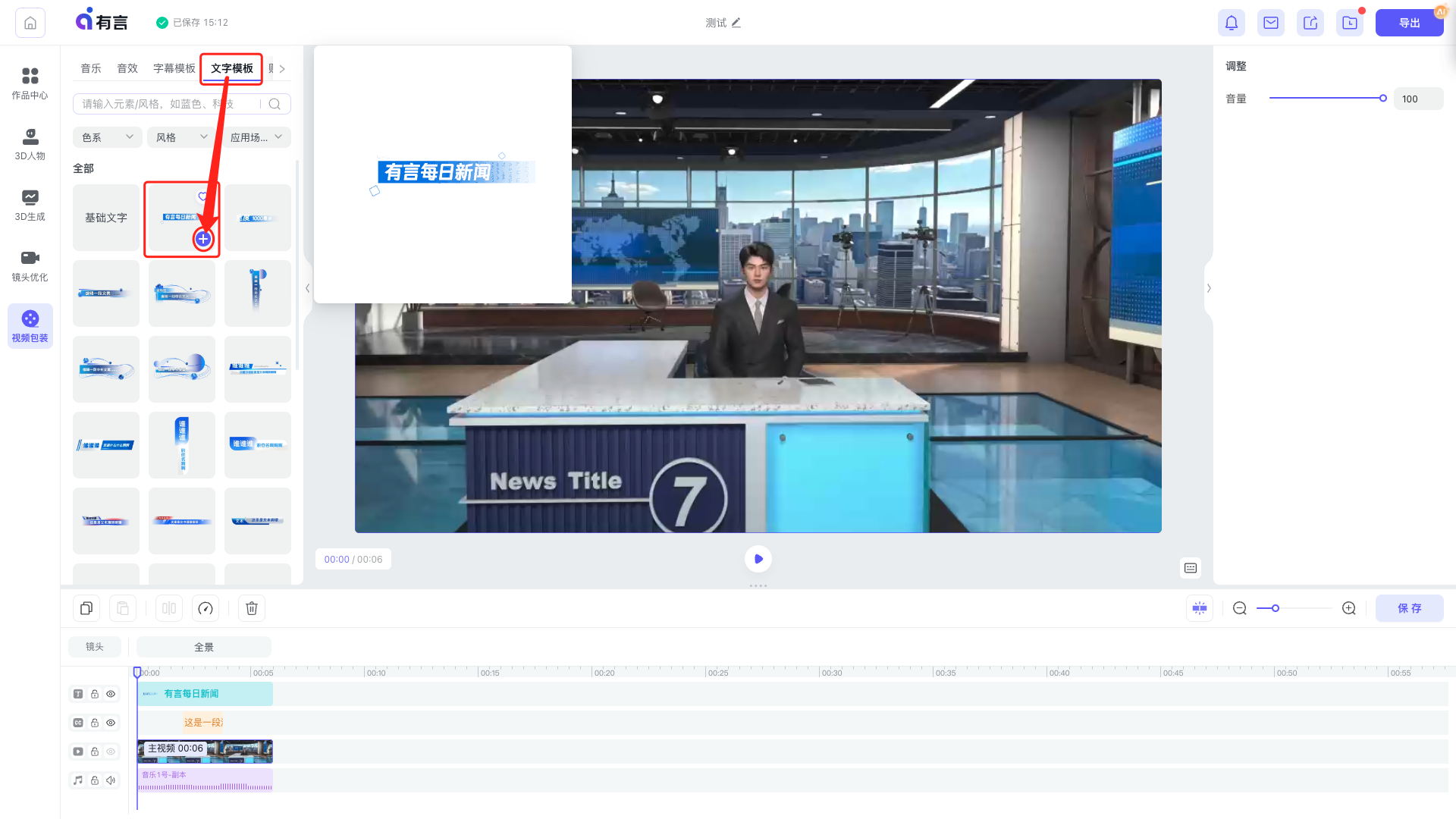Viewport: 1456px width, 819px height.
Task: Open 3D生成 in sidebar
Action: [30, 205]
